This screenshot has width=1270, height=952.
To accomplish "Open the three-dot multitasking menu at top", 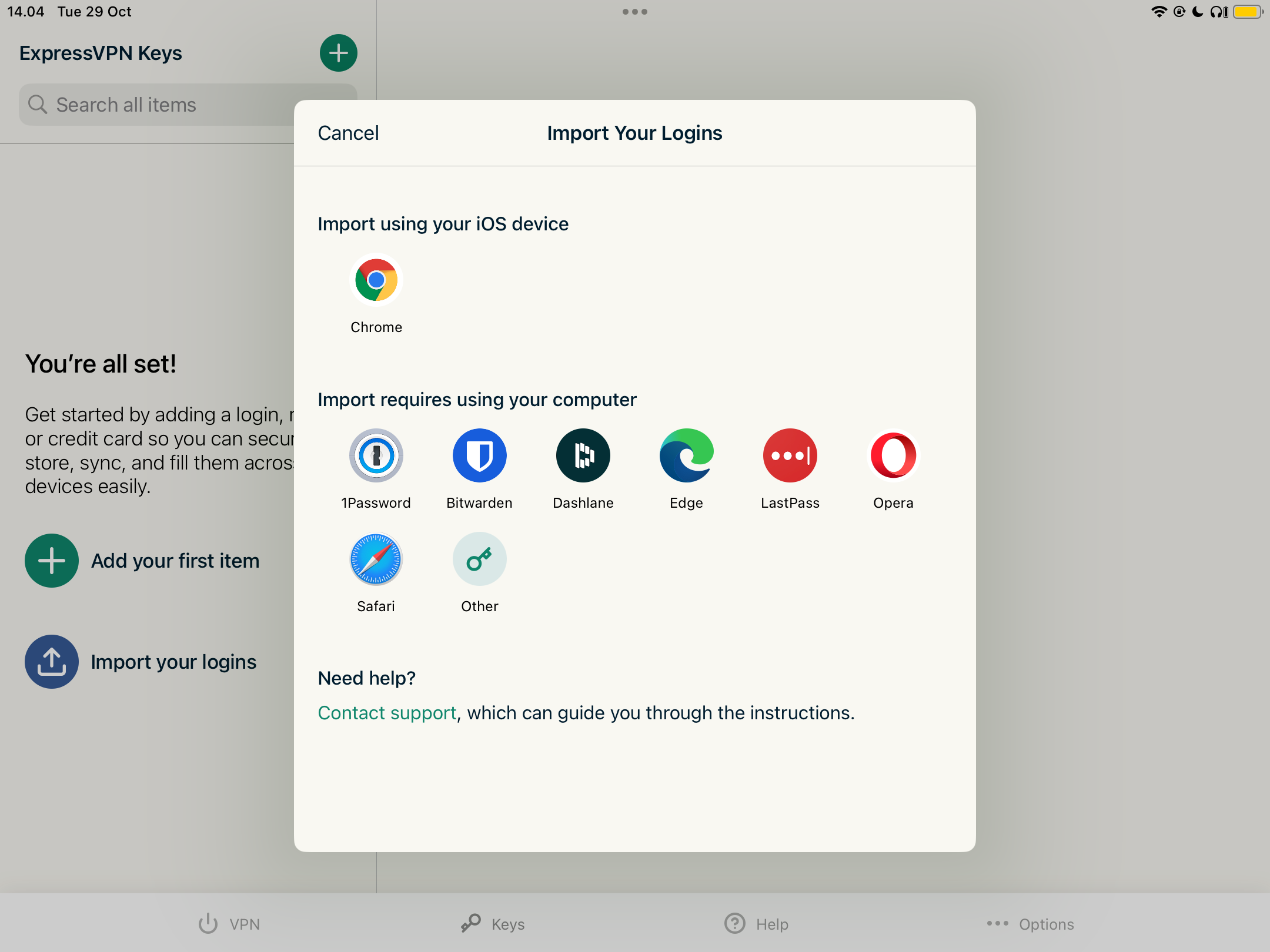I will tap(635, 12).
